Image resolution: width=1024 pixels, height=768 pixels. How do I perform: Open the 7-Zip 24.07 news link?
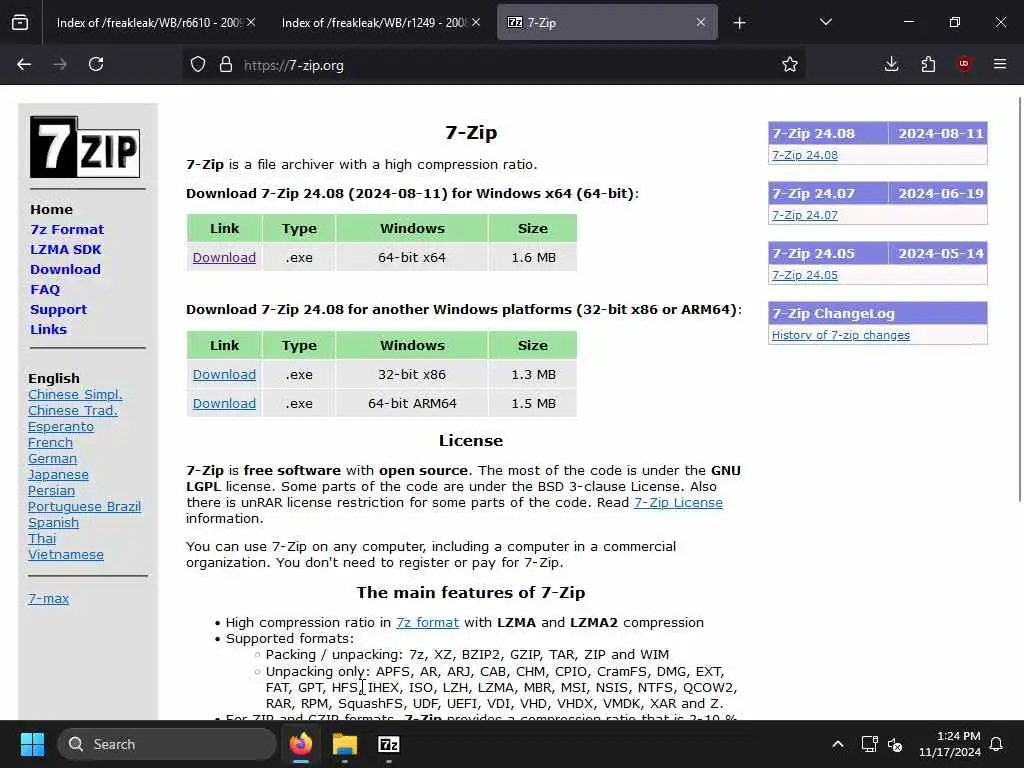(805, 215)
